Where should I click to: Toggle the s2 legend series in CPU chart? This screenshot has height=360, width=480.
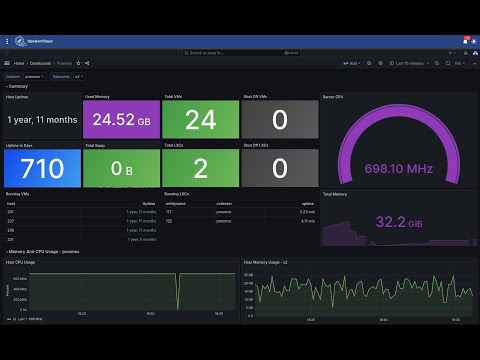[x=24, y=319]
